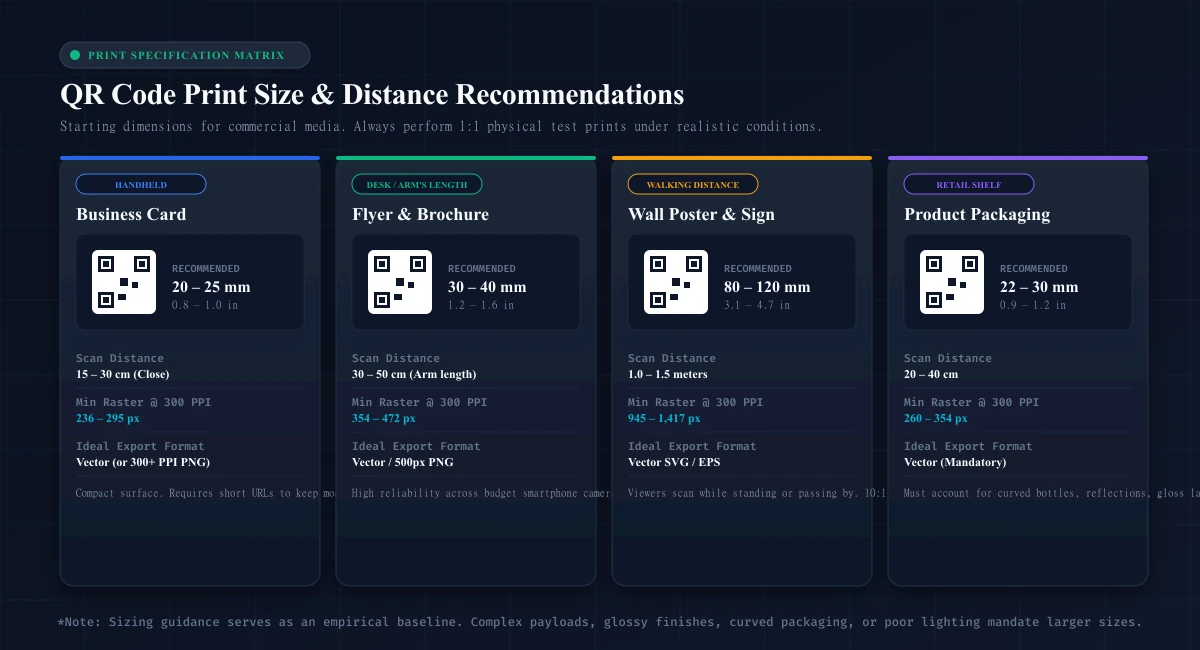The height and width of the screenshot is (650, 1200).
Task: Click the Flyer & Brochure QR code icon
Action: [x=400, y=282]
